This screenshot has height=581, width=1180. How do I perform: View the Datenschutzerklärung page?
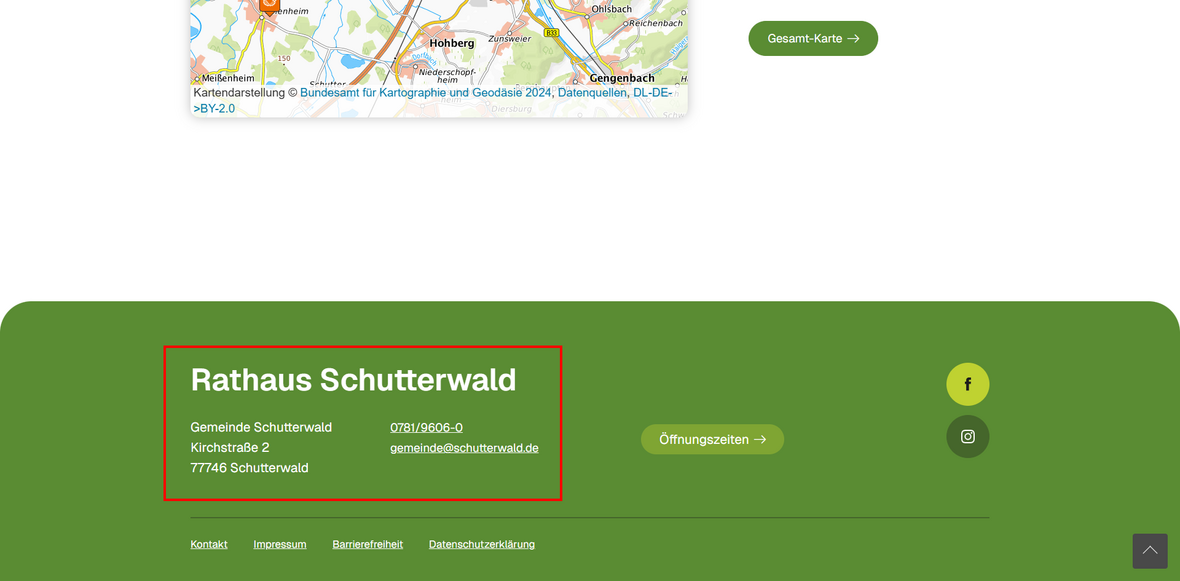pyautogui.click(x=481, y=545)
